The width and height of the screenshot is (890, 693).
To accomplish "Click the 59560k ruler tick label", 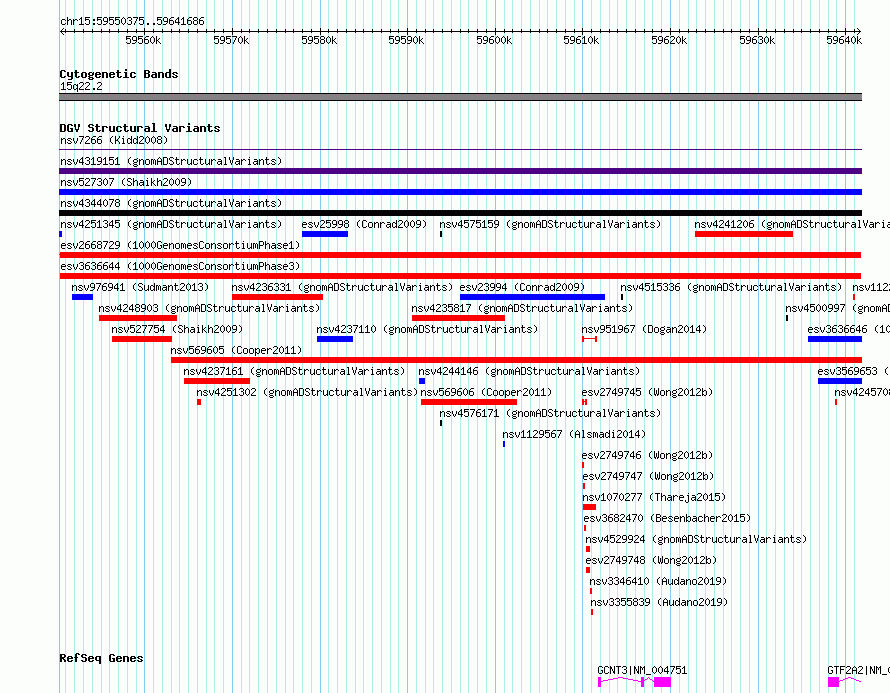I will (143, 40).
